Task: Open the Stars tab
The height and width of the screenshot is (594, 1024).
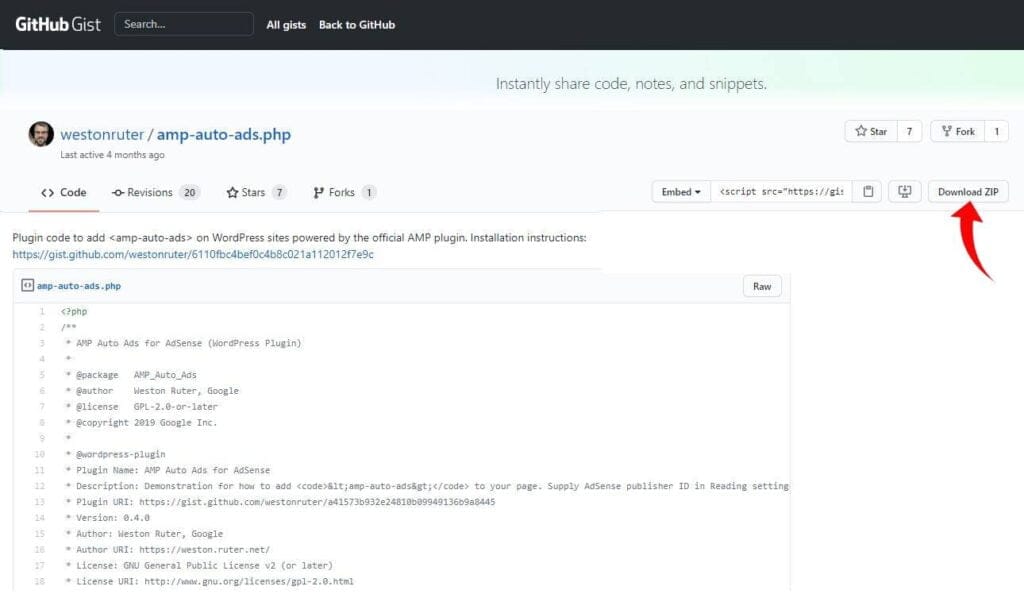Action: (256, 193)
